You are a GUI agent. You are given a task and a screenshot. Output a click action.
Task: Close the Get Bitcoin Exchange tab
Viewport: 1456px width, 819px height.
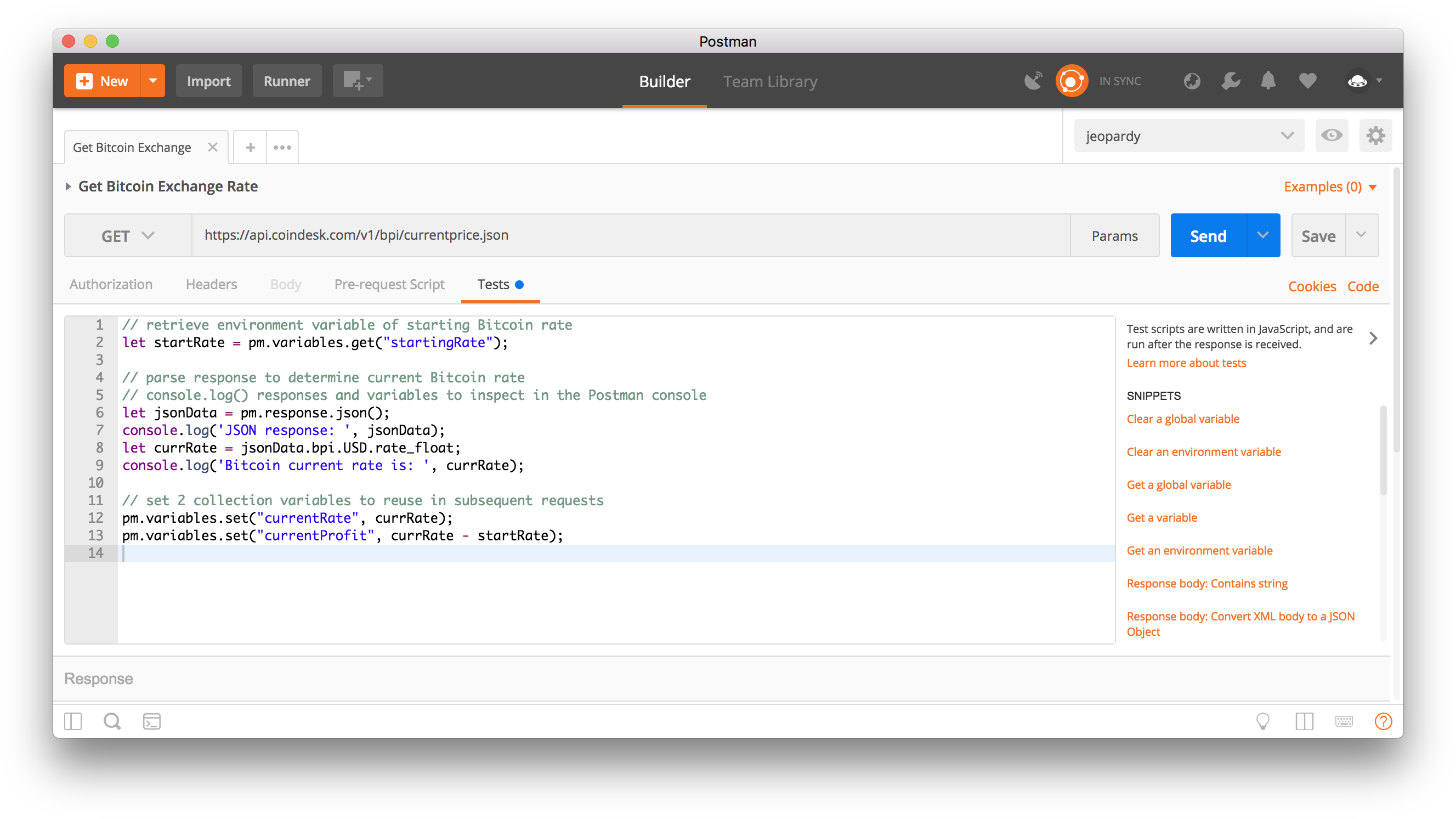(213, 147)
